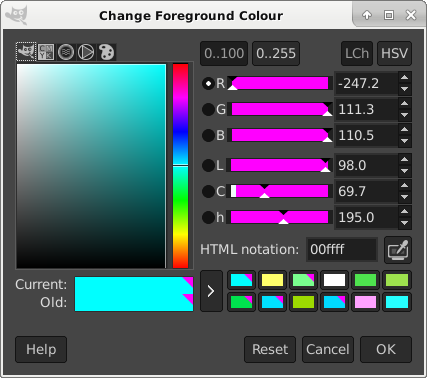Click the C chroma slider bar

point(280,191)
